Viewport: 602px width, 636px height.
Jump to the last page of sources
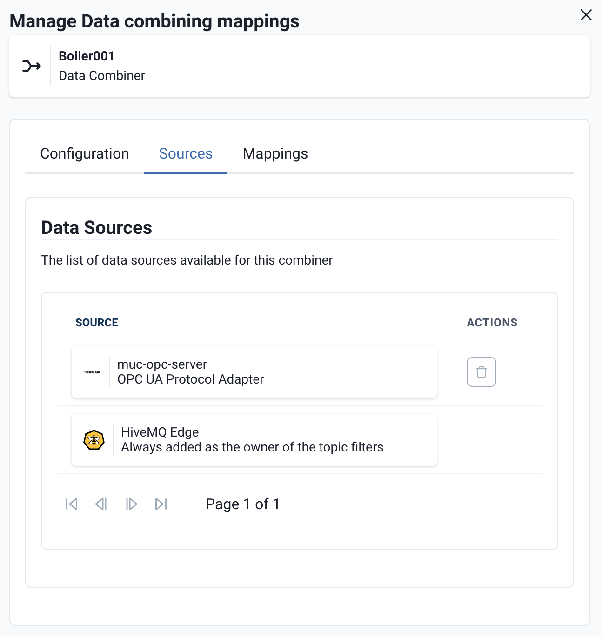click(161, 504)
